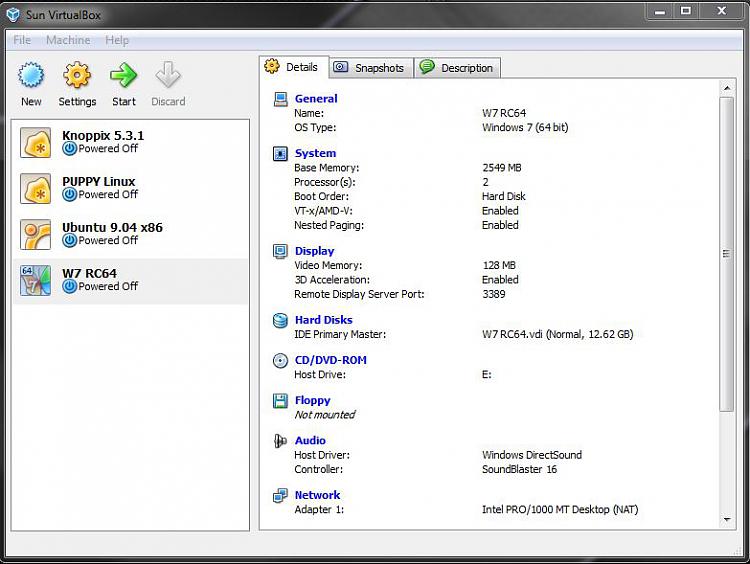Image resolution: width=750 pixels, height=564 pixels.
Task: Click the VirtualBox cube title bar icon
Action: (x=13, y=15)
